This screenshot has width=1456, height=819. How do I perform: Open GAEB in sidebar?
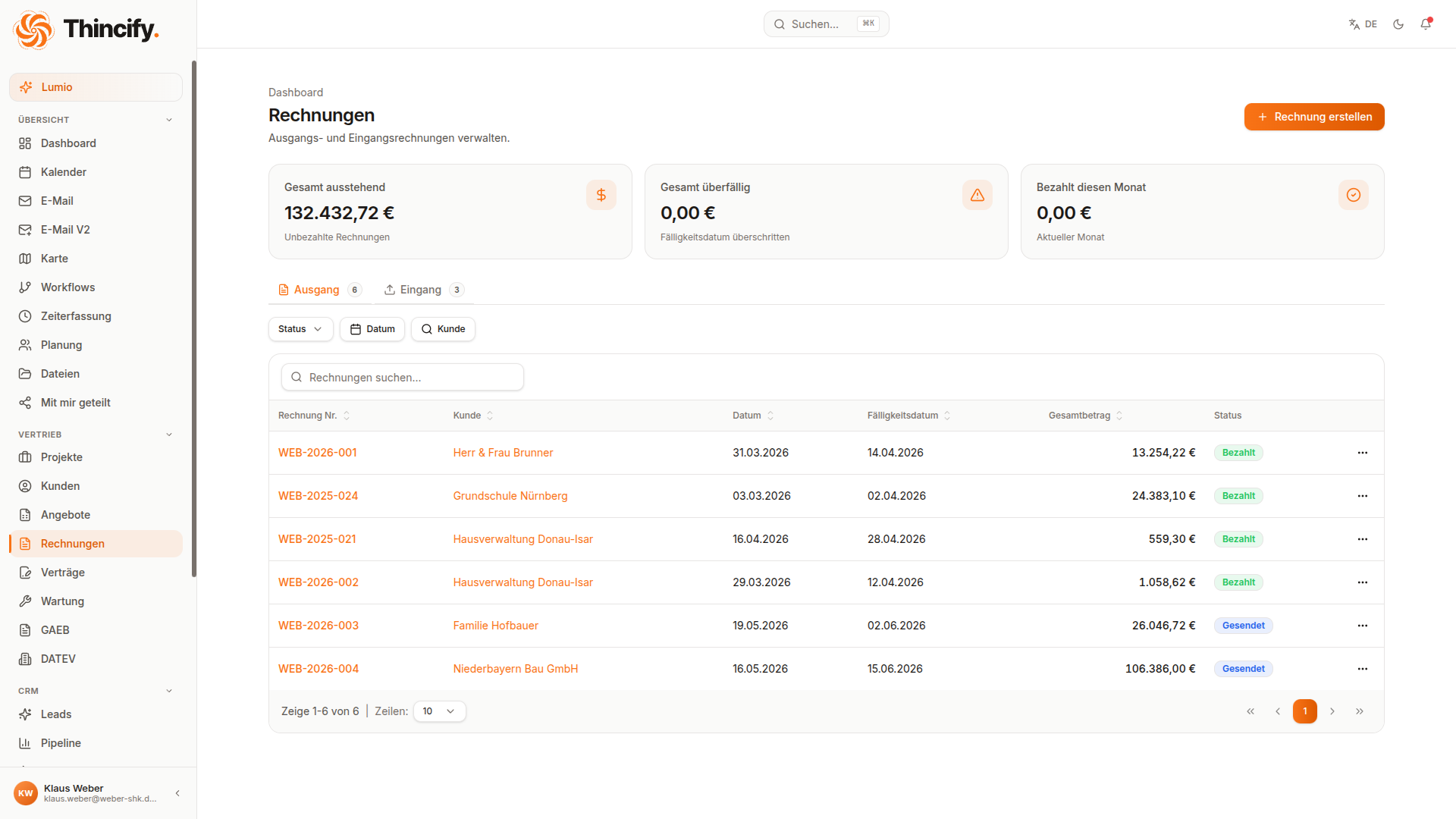coord(96,630)
